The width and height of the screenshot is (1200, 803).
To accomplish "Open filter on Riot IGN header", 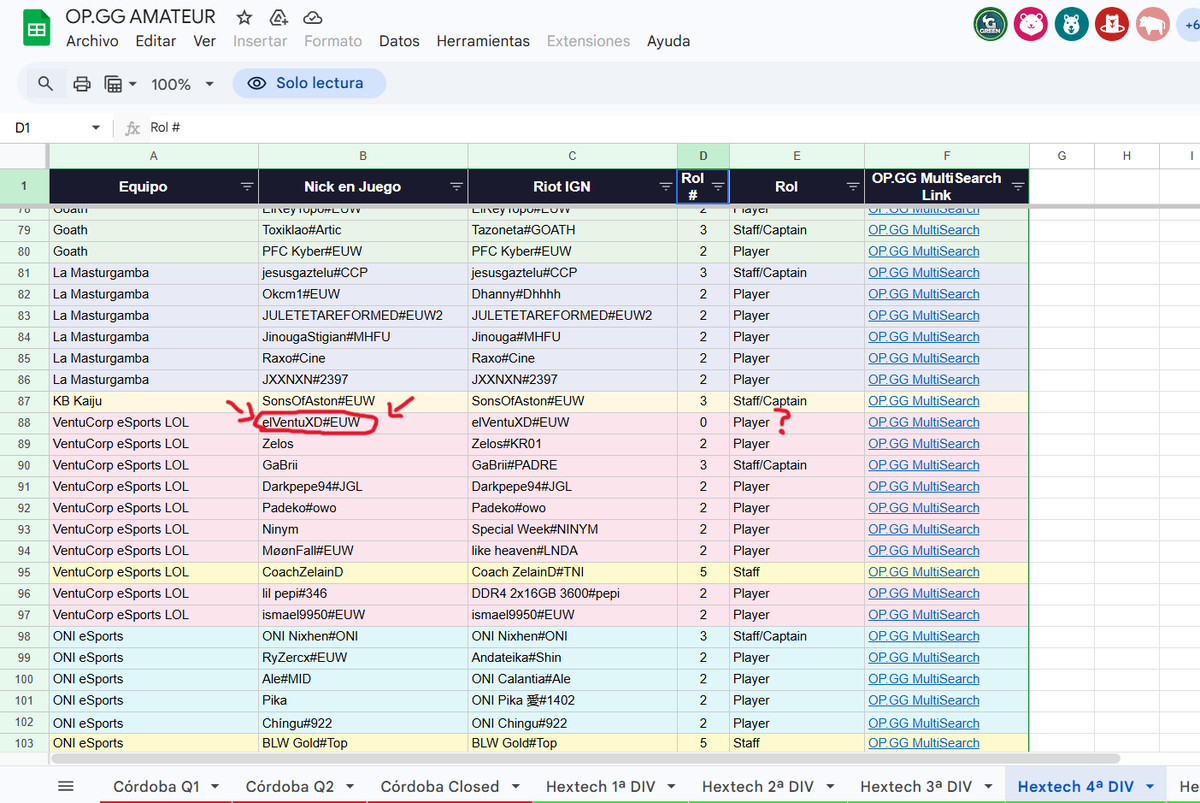I will point(666,186).
